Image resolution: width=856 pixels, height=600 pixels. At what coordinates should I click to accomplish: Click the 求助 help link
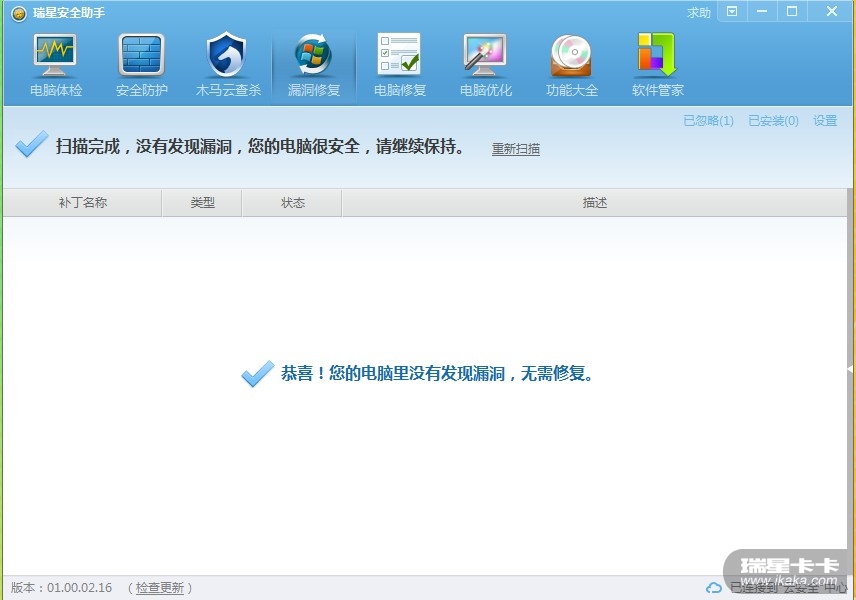(x=698, y=12)
